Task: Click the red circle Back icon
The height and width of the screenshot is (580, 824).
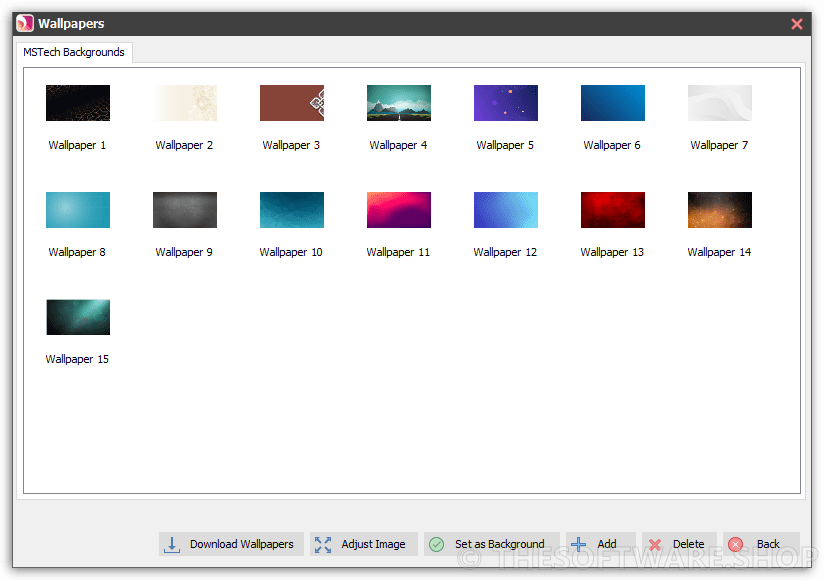Action: click(735, 544)
